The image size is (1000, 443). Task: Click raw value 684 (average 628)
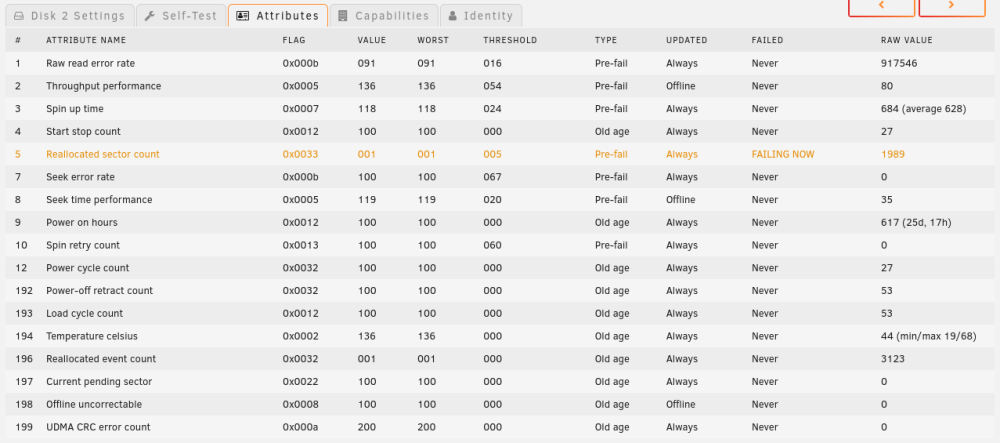click(x=923, y=109)
